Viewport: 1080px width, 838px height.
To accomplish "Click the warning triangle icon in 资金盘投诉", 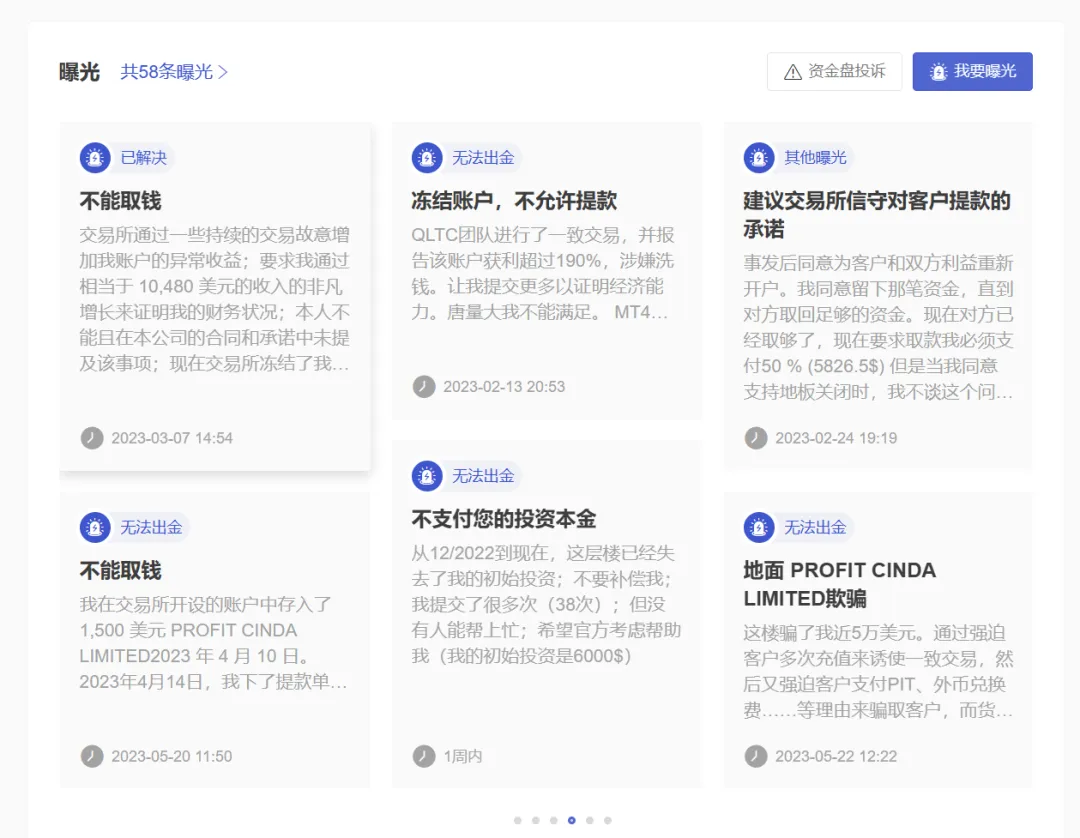I will (x=793, y=72).
